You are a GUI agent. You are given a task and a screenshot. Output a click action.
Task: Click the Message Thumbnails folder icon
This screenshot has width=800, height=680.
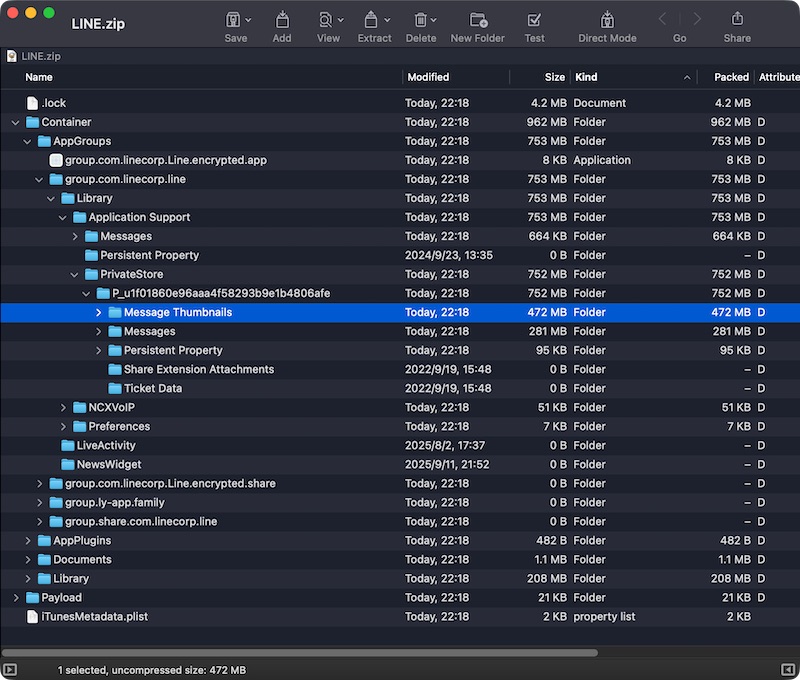[115, 312]
